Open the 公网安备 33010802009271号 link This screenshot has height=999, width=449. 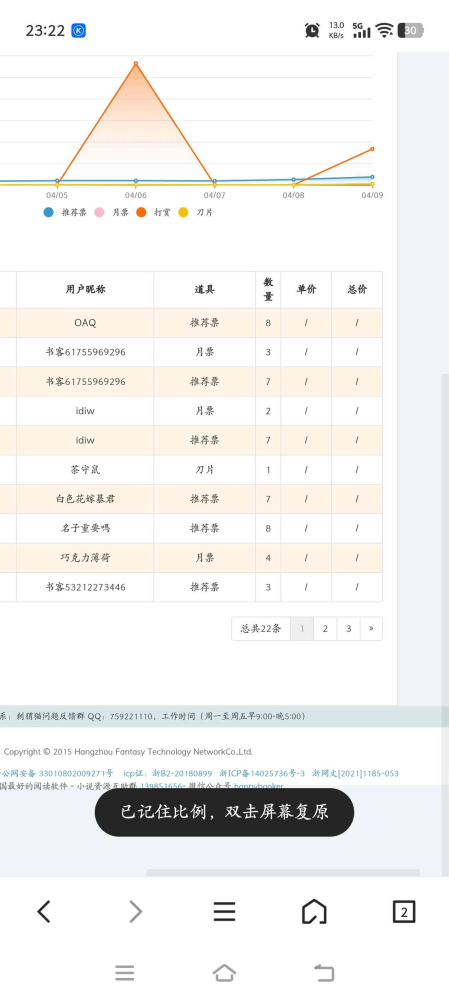point(56,773)
